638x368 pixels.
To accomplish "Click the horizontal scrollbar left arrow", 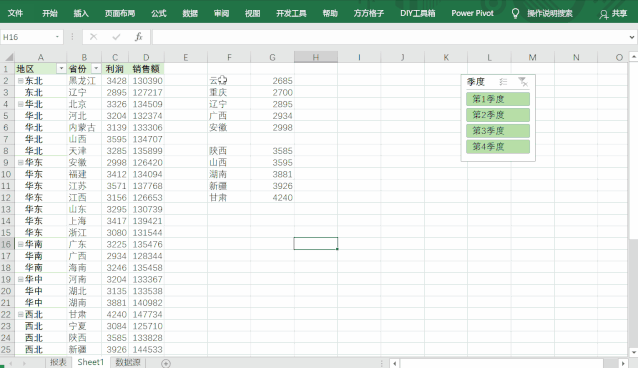I will (394, 363).
